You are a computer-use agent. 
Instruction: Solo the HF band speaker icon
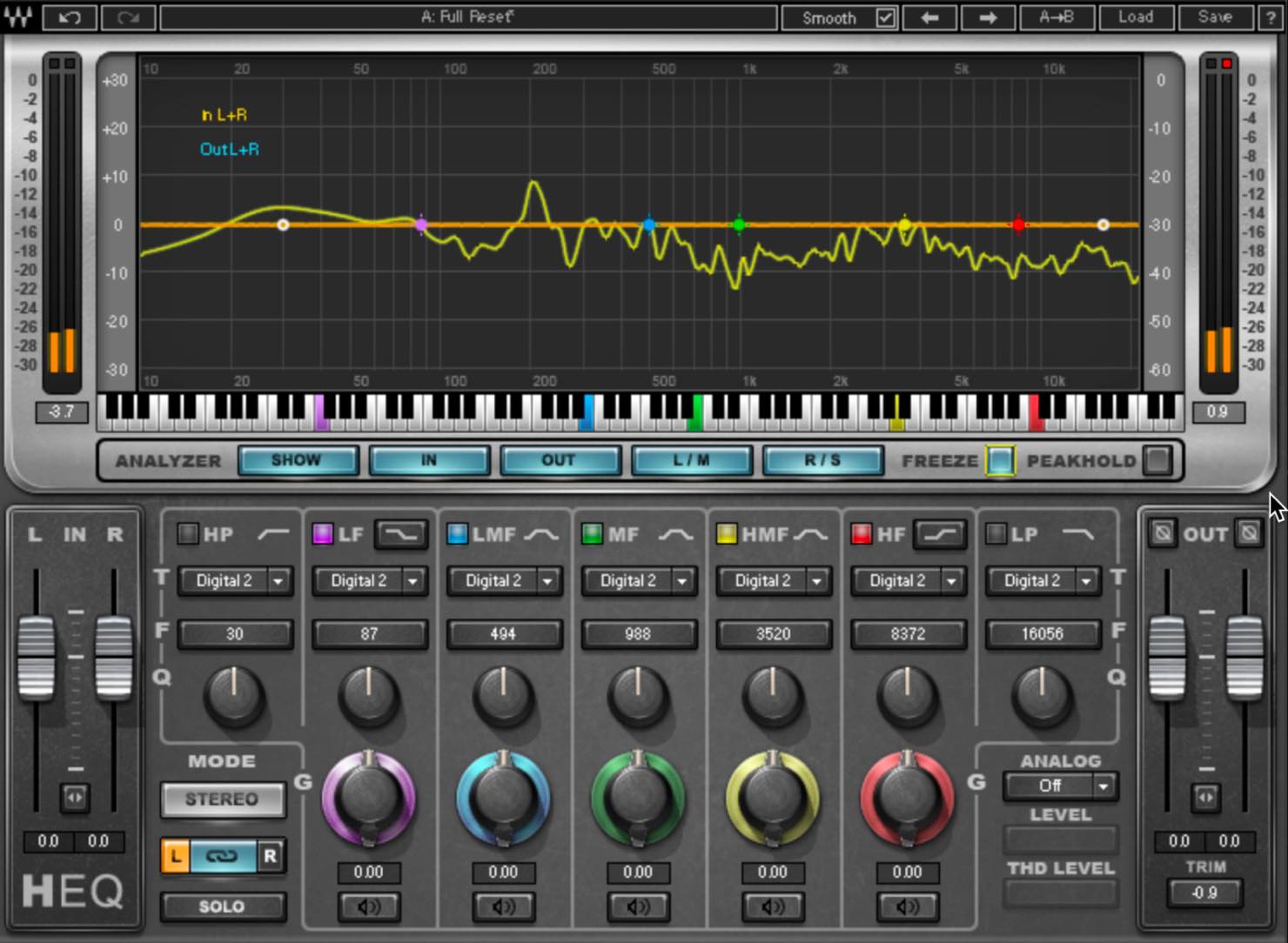pyautogui.click(x=908, y=906)
